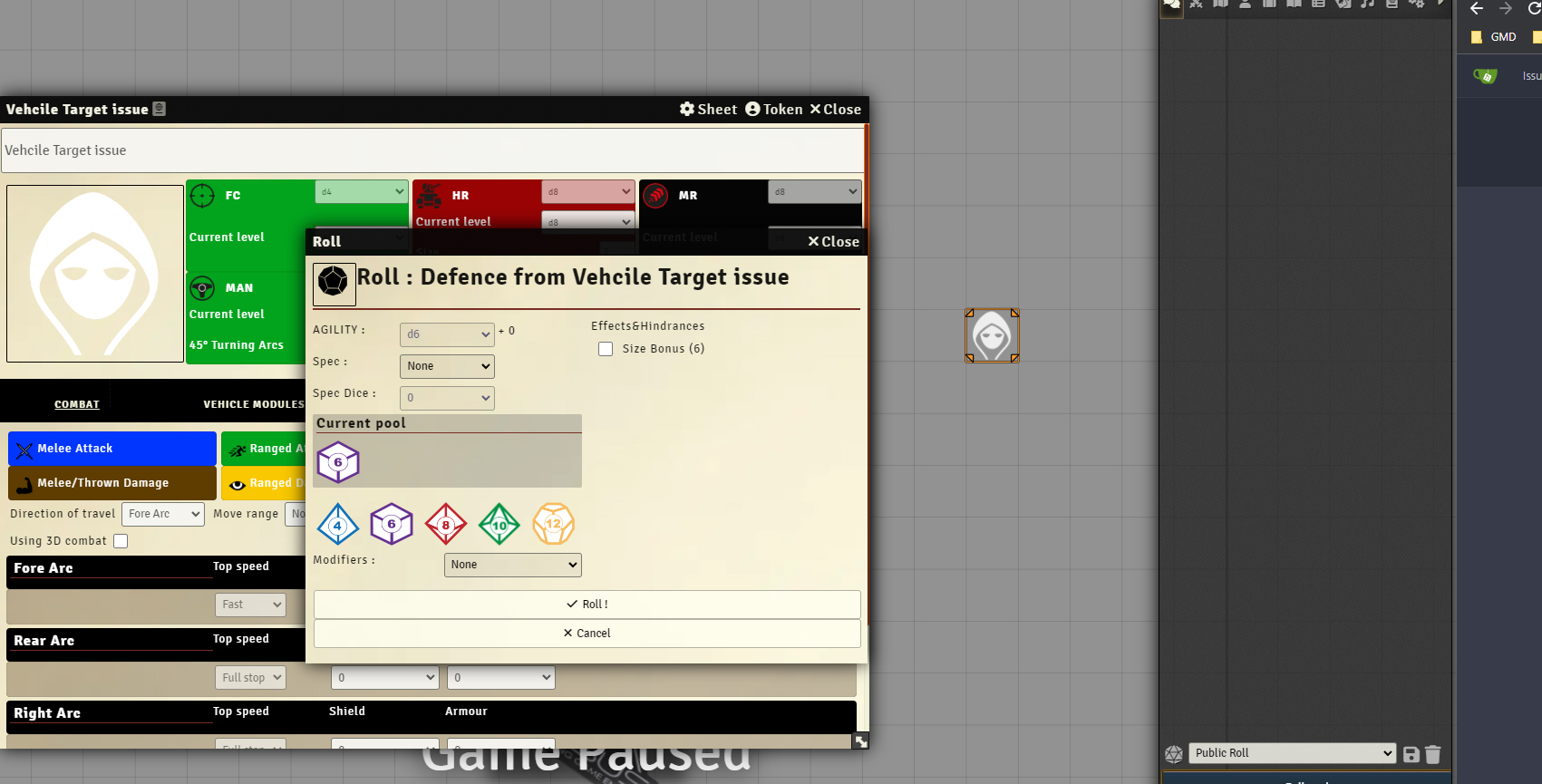Click the Vehcile Target issue name field
Image resolution: width=1542 pixels, height=784 pixels.
point(432,150)
